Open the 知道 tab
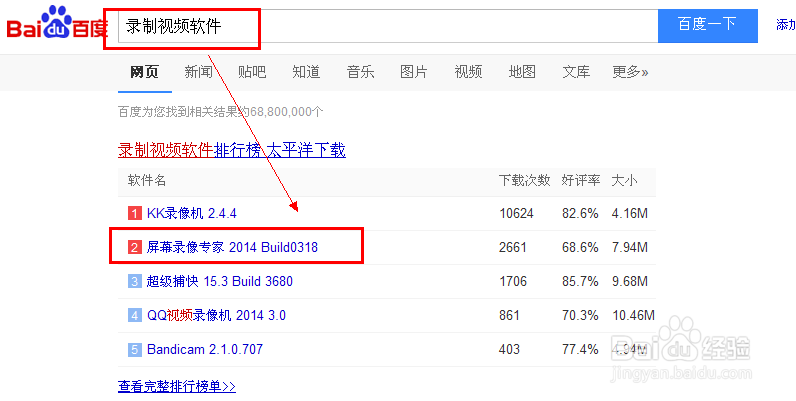 tap(306, 72)
